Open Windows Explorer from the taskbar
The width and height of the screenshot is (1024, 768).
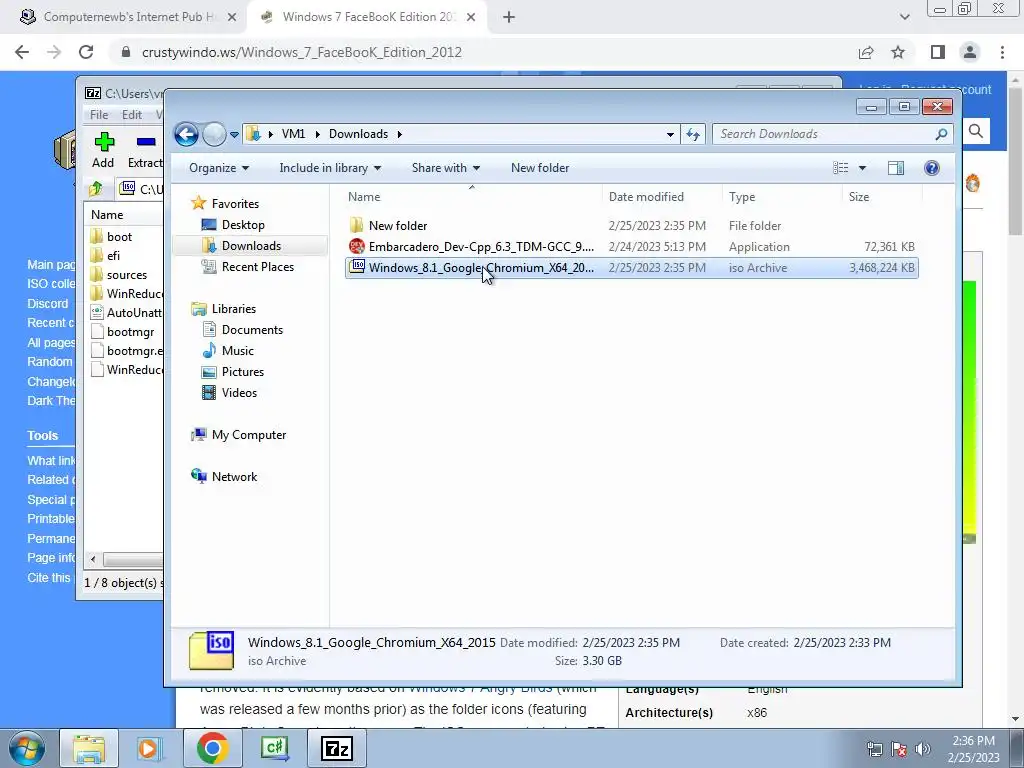89,748
